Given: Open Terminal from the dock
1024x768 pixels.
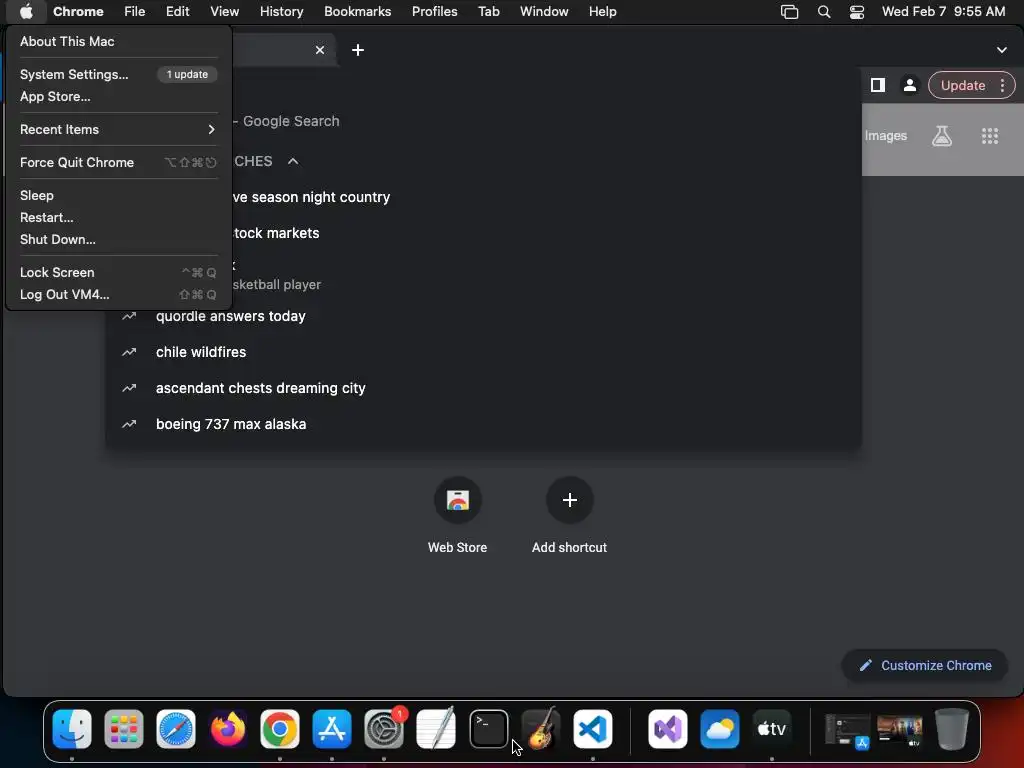Looking at the screenshot, I should [488, 729].
